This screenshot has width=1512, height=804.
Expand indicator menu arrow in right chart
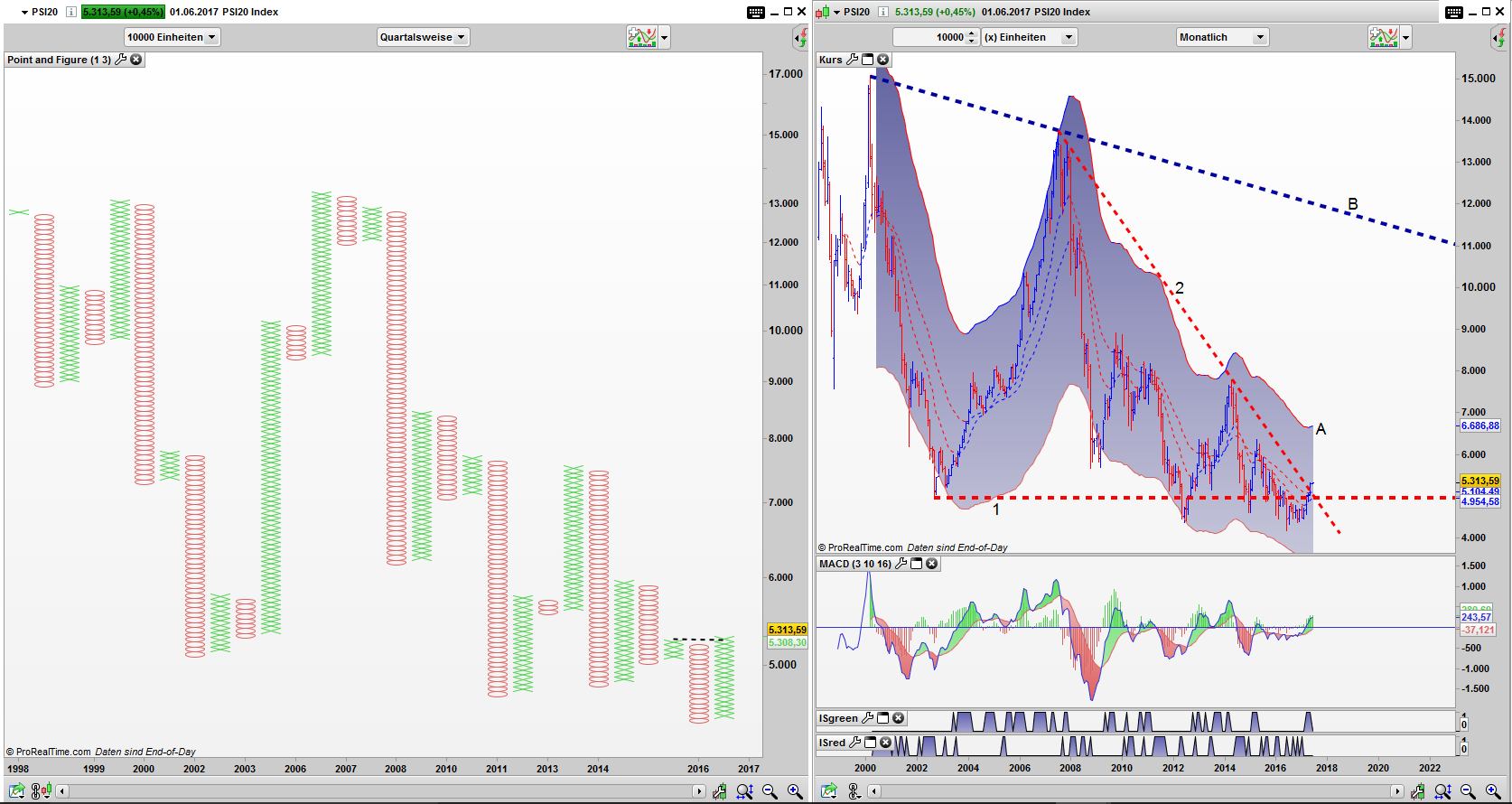pyautogui.click(x=1406, y=37)
